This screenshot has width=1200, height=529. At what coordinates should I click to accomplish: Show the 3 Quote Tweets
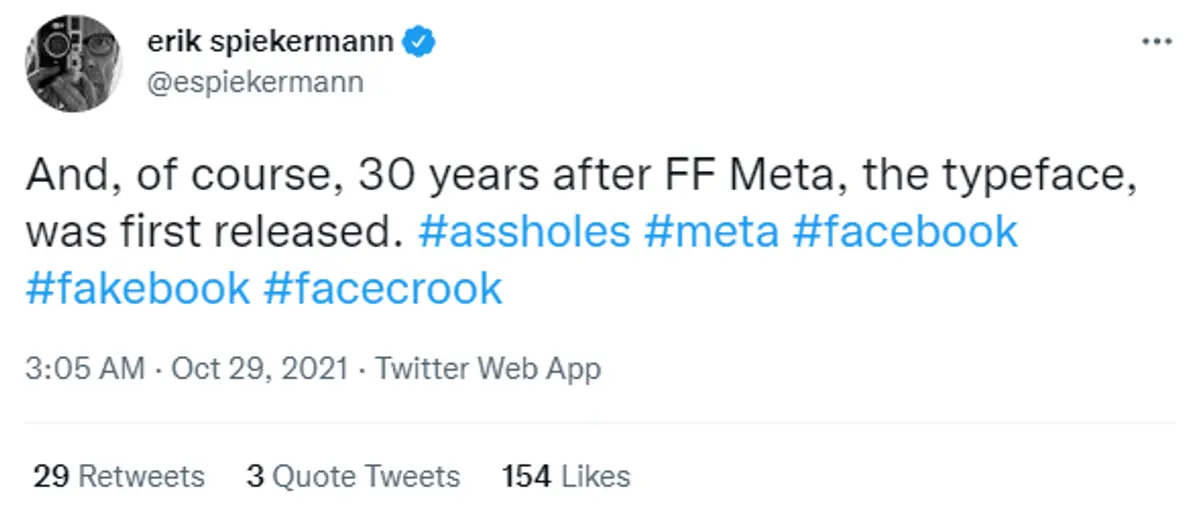(353, 476)
